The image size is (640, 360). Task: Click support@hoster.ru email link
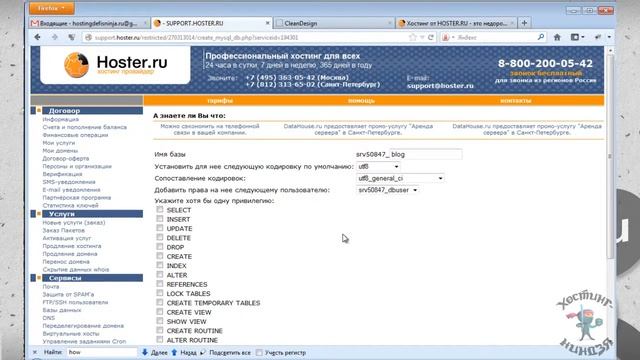440,86
